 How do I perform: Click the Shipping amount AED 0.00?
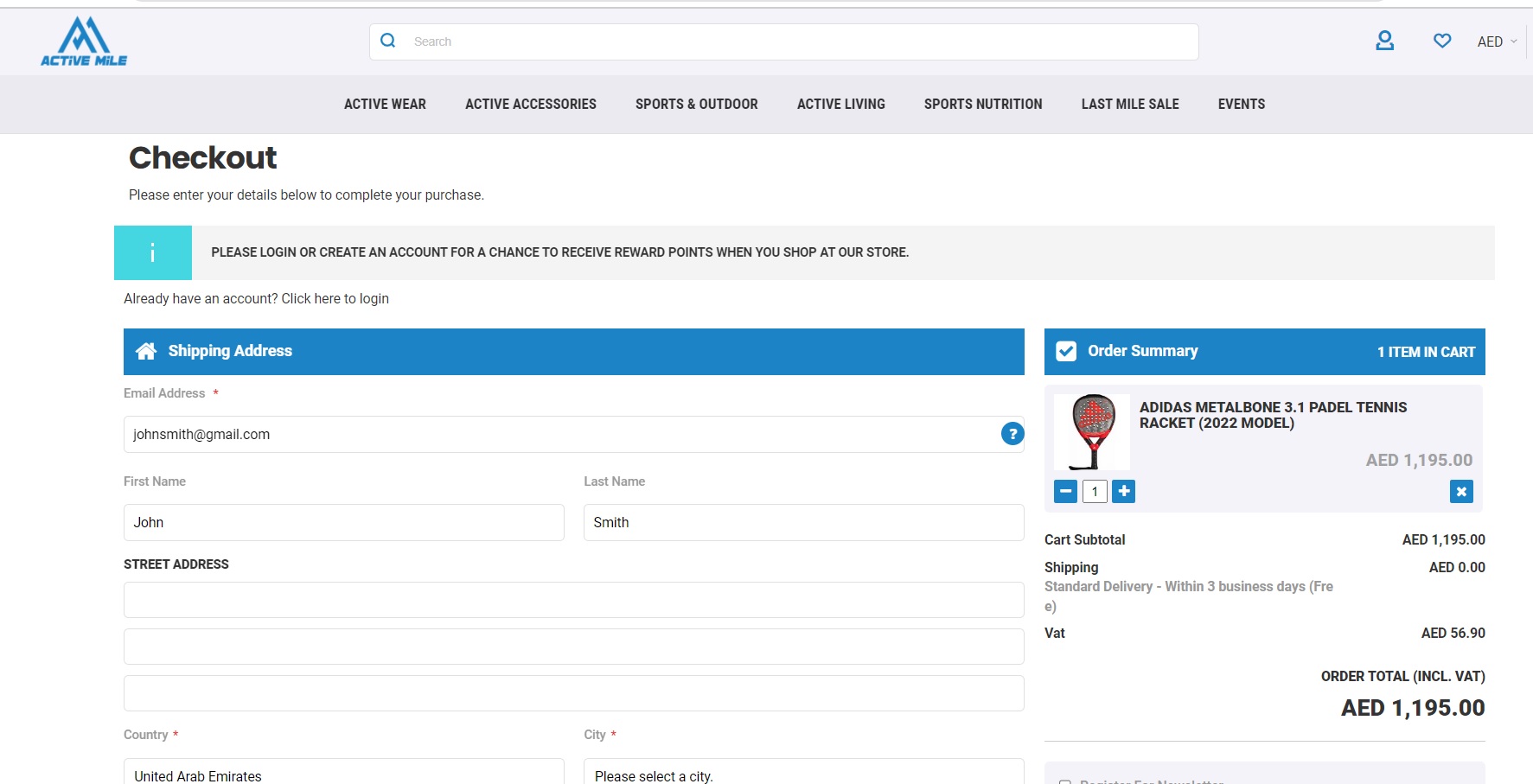(1457, 567)
